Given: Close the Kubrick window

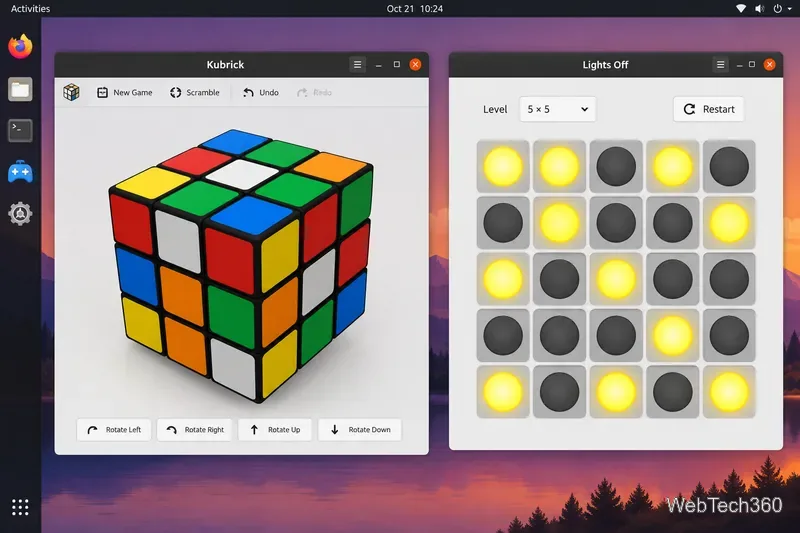Looking at the screenshot, I should (x=415, y=64).
